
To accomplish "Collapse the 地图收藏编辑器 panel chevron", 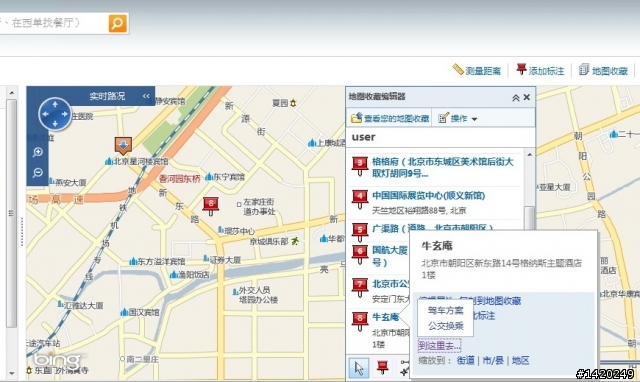I will click(x=516, y=98).
